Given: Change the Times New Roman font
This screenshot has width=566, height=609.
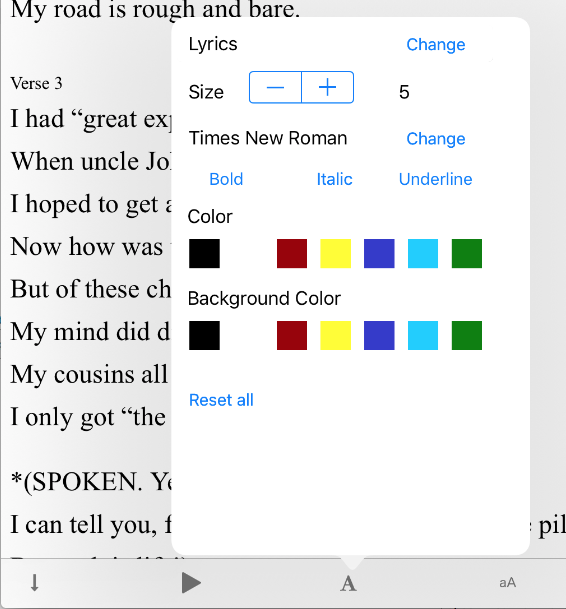Looking at the screenshot, I should point(435,139).
